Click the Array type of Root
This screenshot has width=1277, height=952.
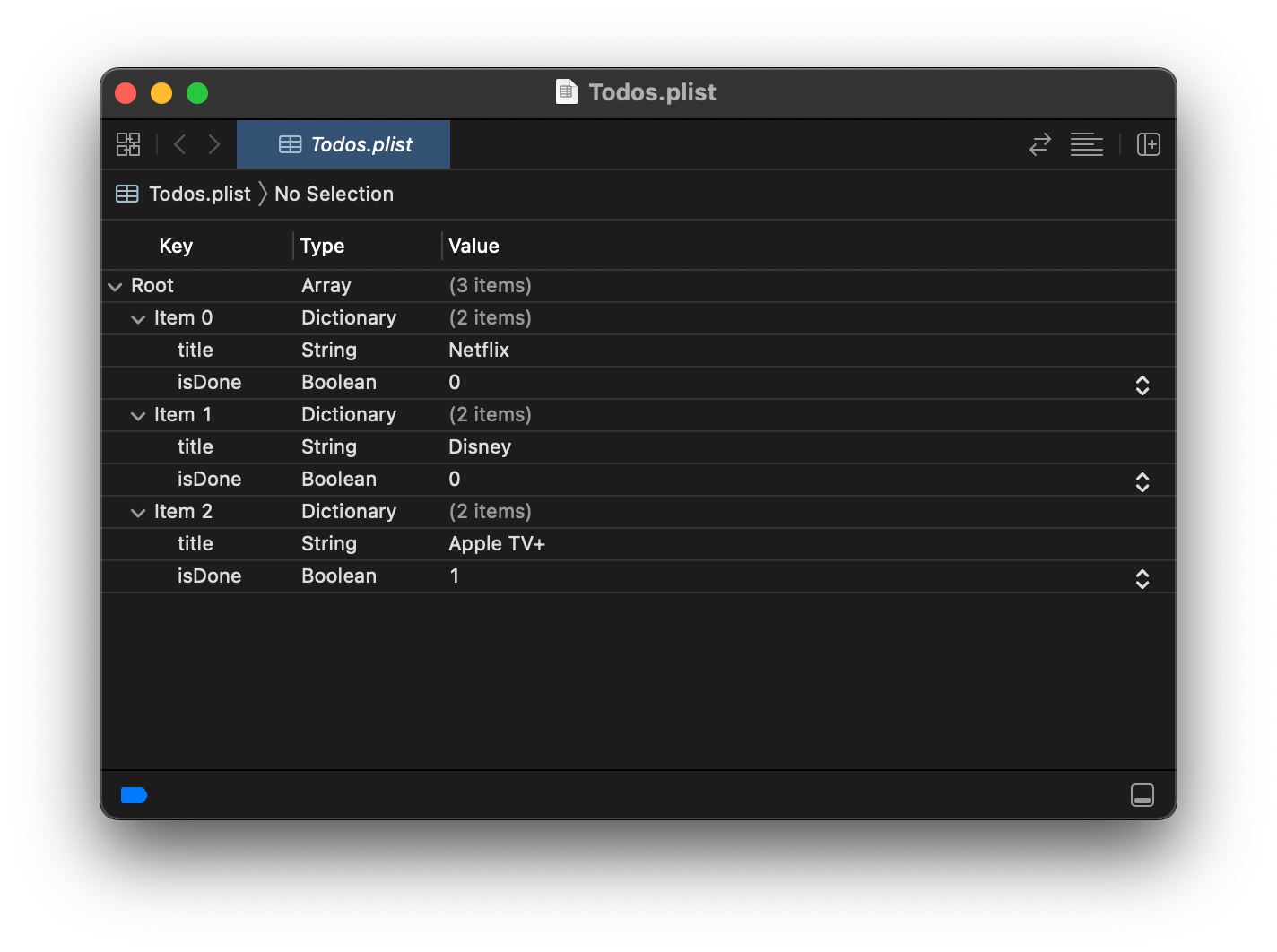click(326, 285)
